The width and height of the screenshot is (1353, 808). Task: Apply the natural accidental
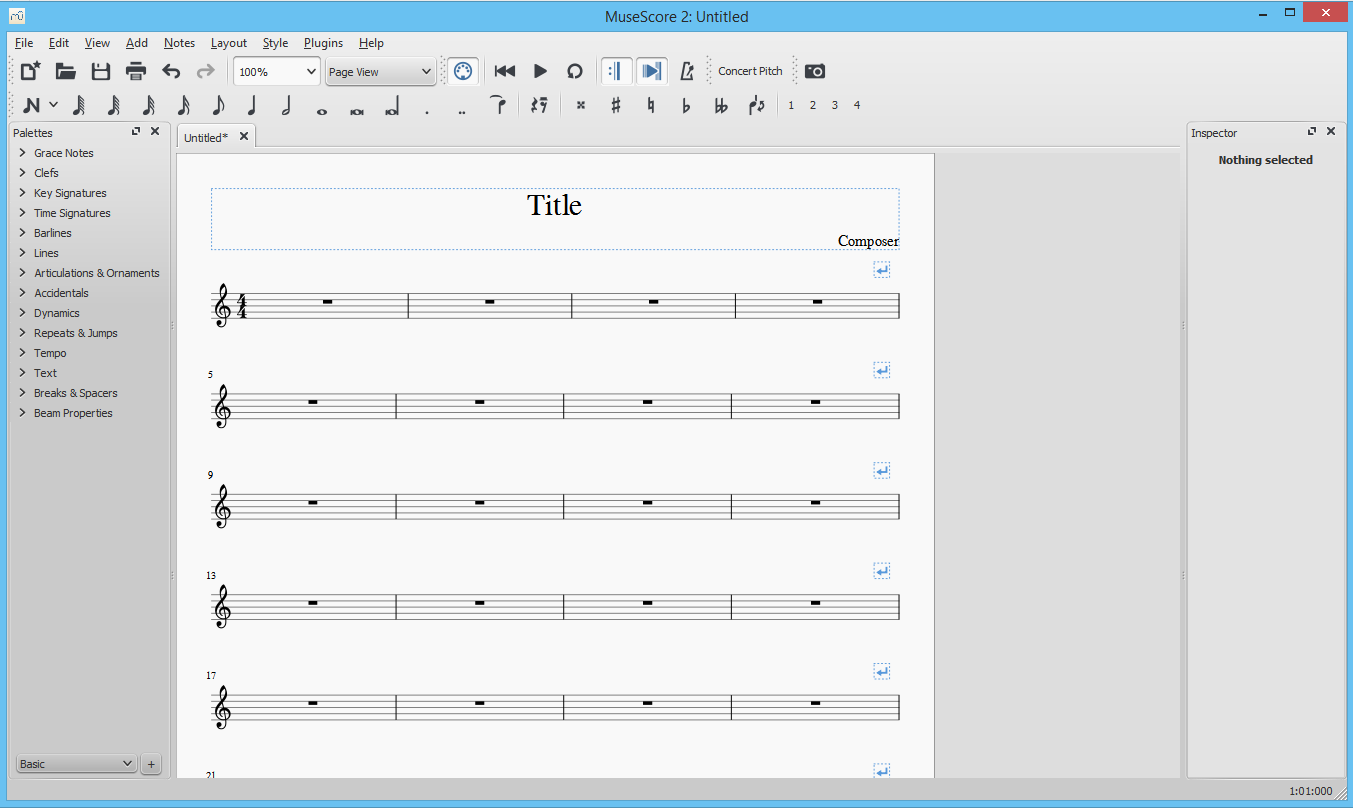pyautogui.click(x=651, y=105)
